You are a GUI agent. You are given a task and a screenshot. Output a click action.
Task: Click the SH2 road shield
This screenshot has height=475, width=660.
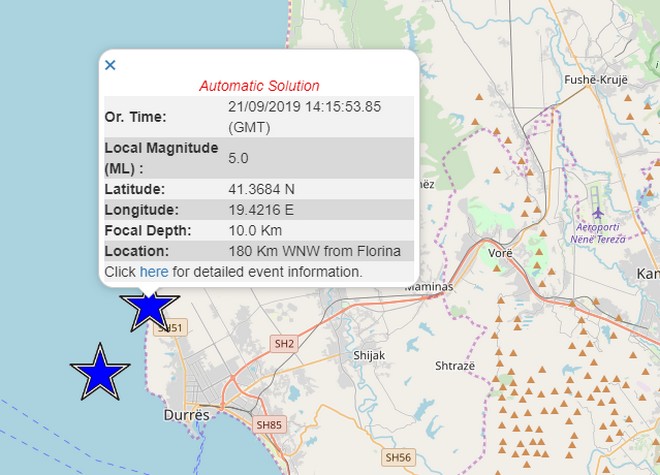[x=285, y=344]
